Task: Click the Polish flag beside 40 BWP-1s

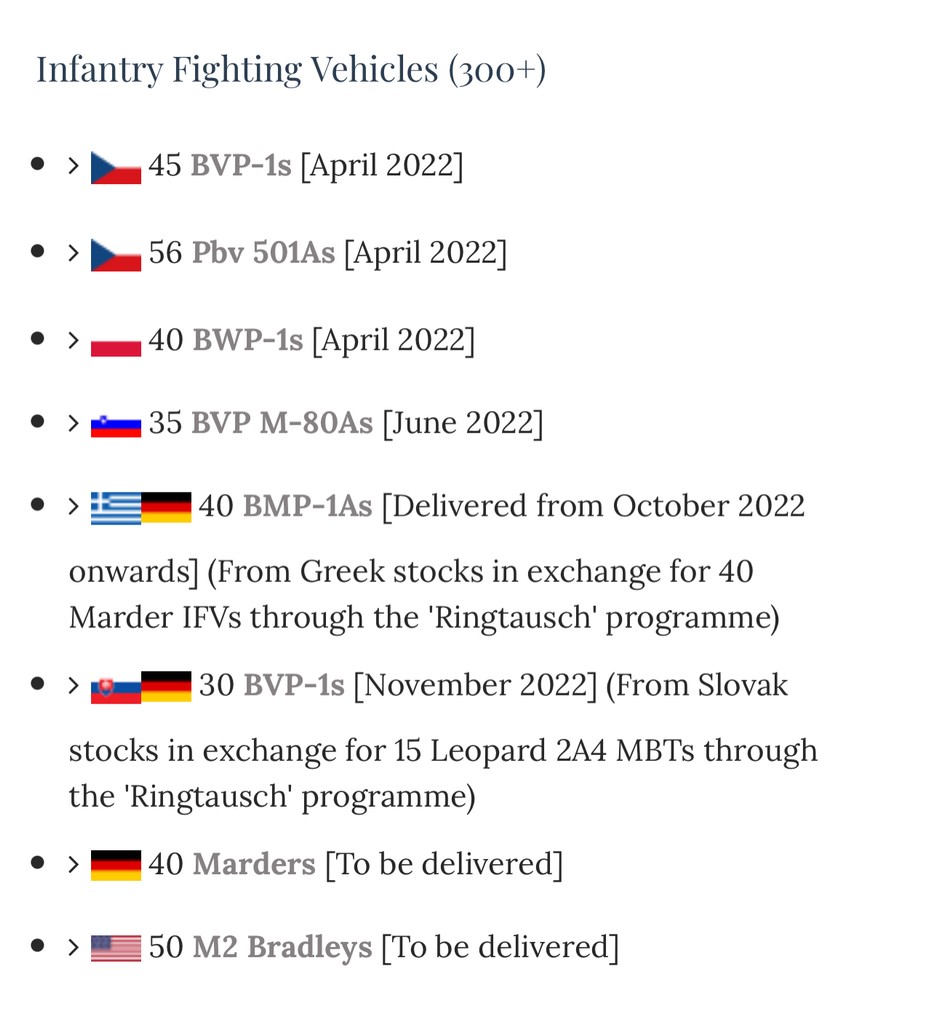Action: (116, 343)
